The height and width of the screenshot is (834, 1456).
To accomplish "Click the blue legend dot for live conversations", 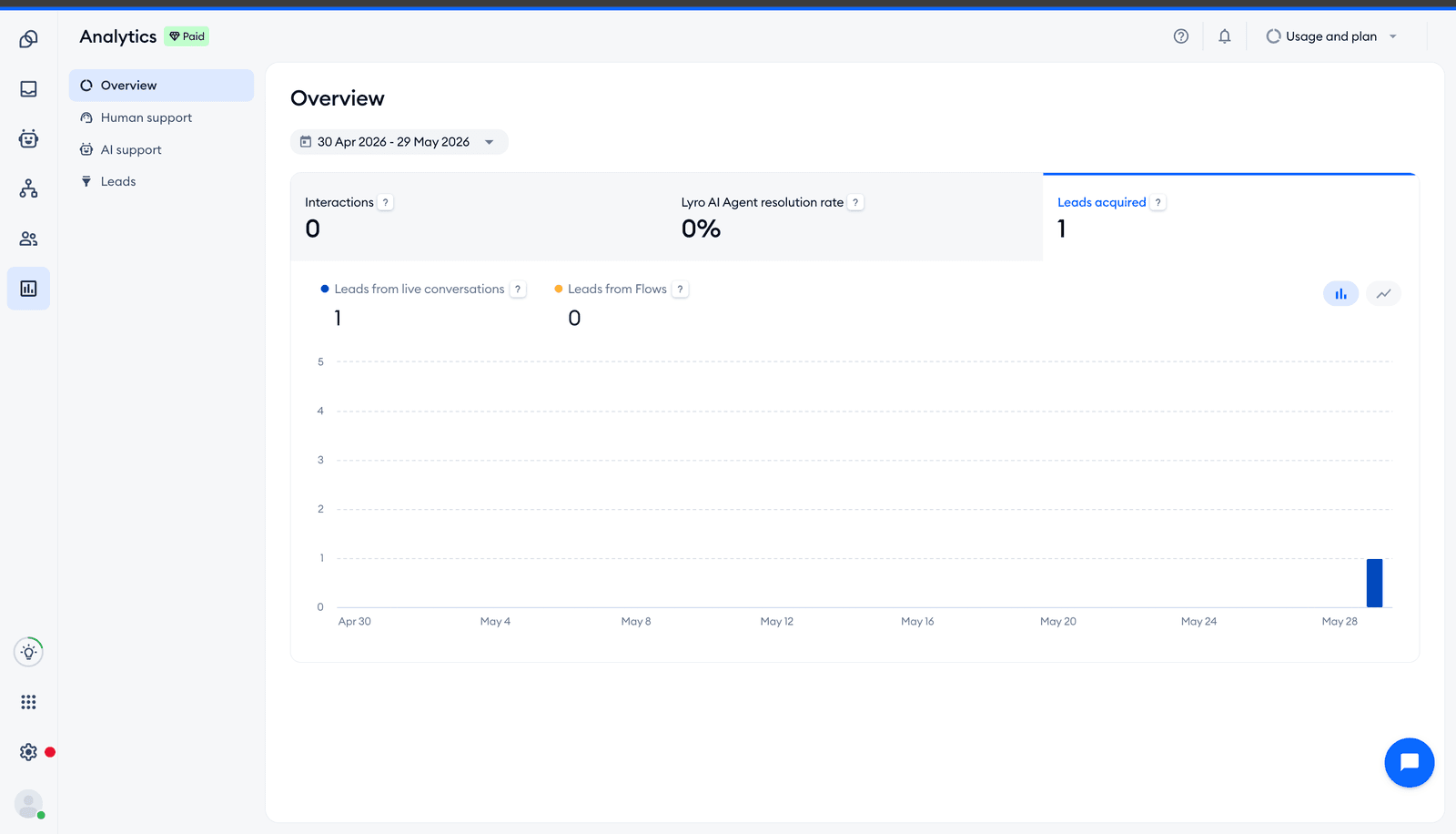I will click(x=325, y=290).
